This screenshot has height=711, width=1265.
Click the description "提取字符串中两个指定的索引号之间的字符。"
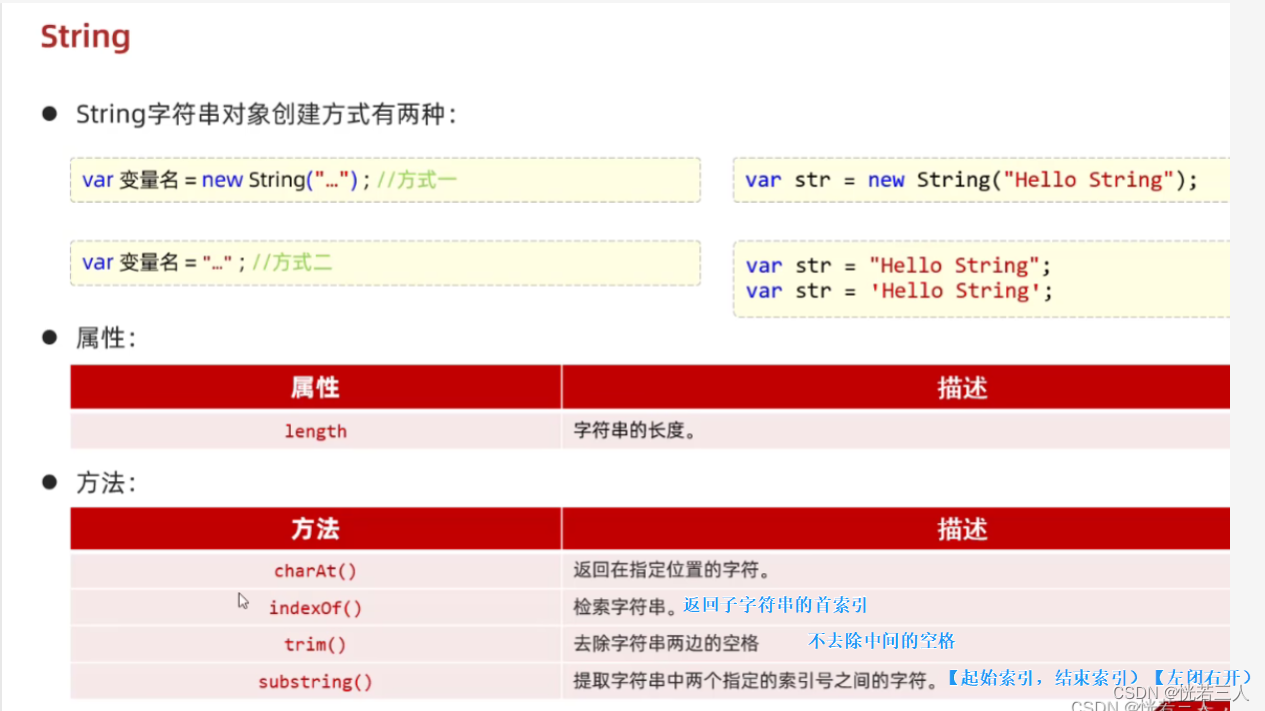tap(756, 682)
